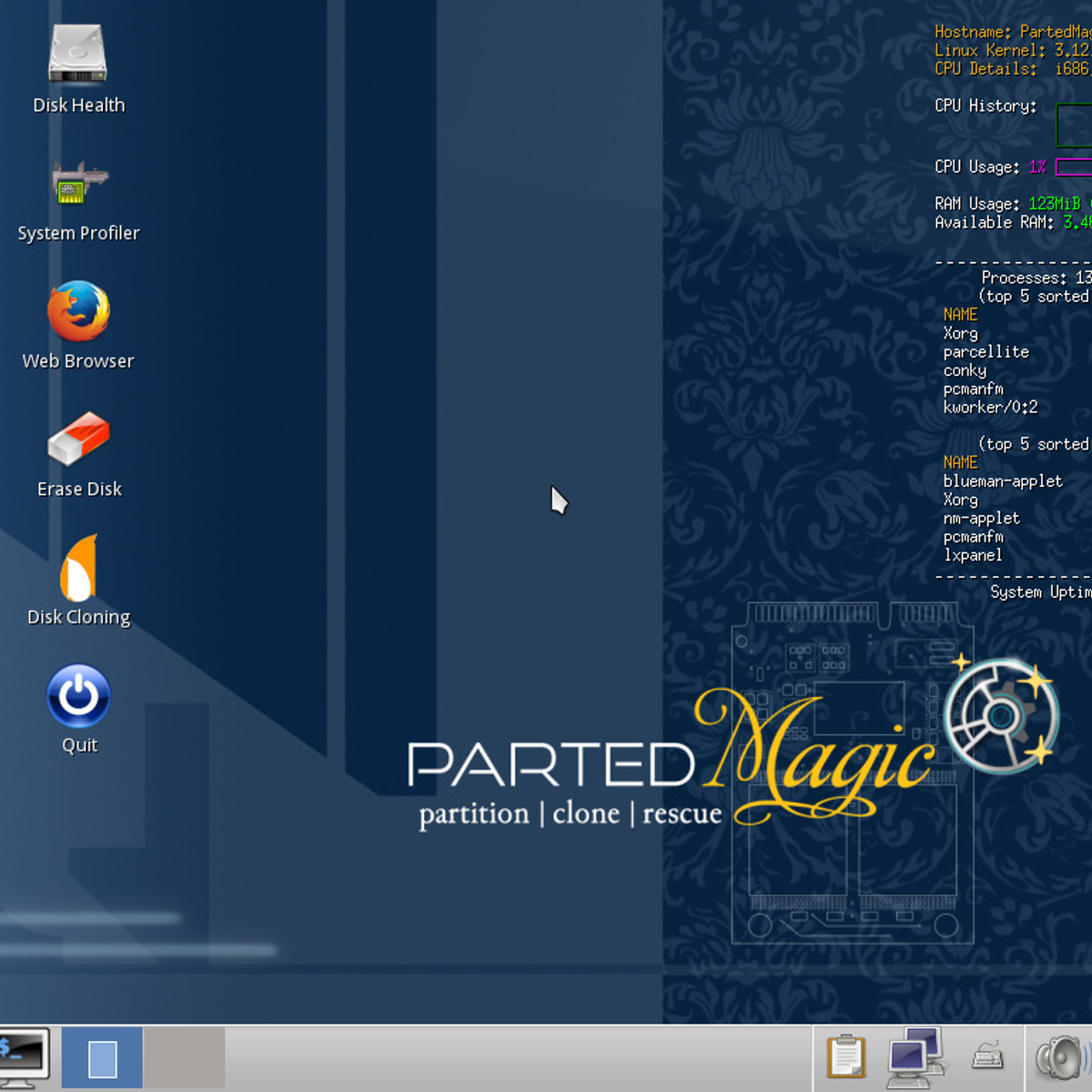
Task: Open the network connections tray icon
Action: pos(916,1057)
